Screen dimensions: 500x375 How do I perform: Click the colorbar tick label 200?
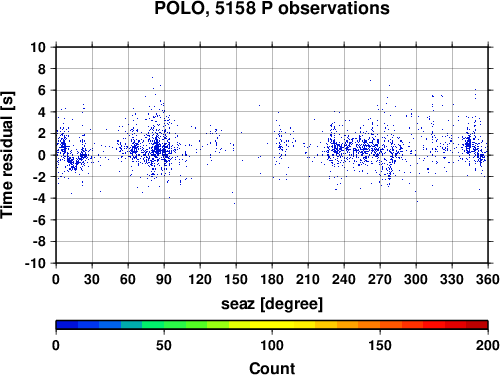pos(487,345)
